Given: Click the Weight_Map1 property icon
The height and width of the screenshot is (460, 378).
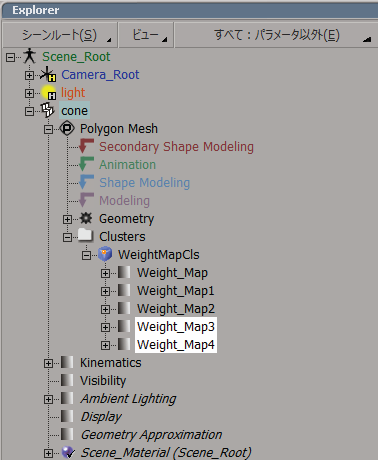Looking at the screenshot, I should (x=124, y=290).
